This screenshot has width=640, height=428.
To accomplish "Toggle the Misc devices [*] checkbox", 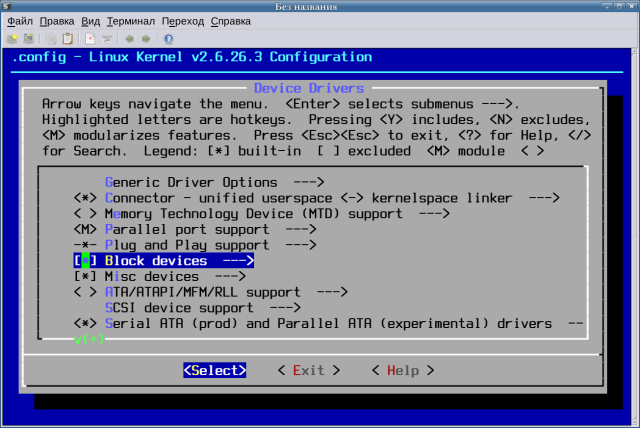I will [x=85, y=277].
